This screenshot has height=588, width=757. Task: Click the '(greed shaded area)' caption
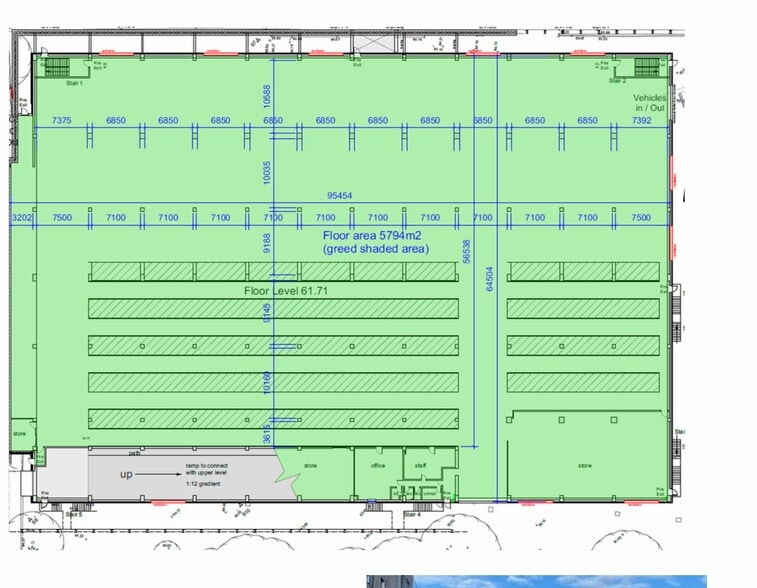[x=375, y=249]
